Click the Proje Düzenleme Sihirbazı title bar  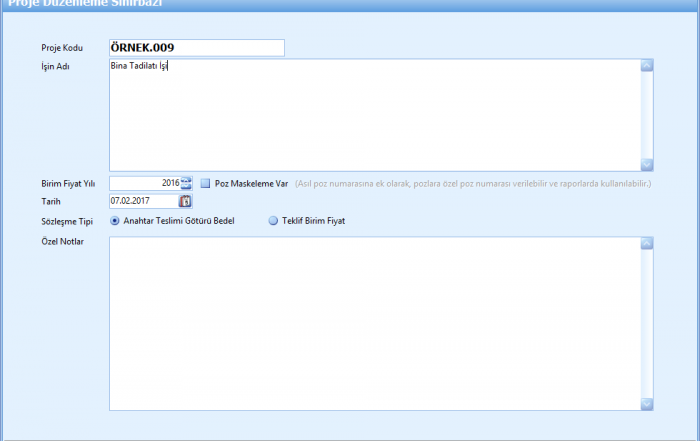(350, 4)
